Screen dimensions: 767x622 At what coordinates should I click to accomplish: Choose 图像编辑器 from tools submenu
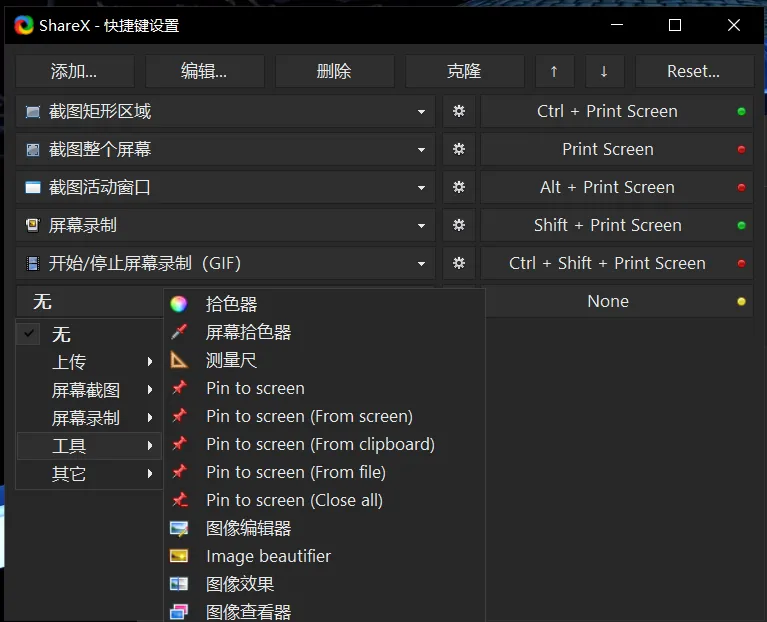(324, 528)
